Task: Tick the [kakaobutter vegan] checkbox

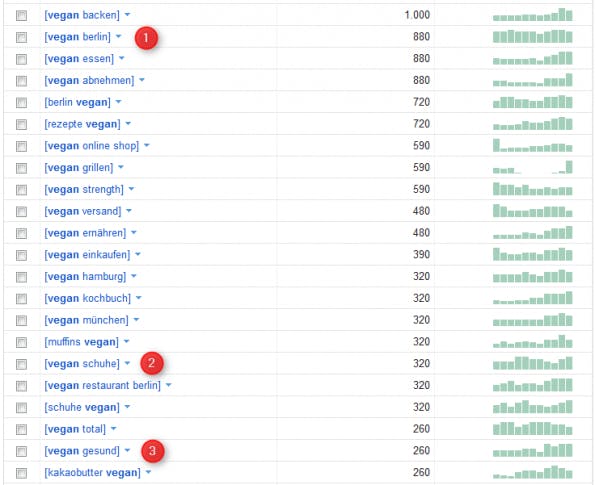Action: [x=21, y=473]
